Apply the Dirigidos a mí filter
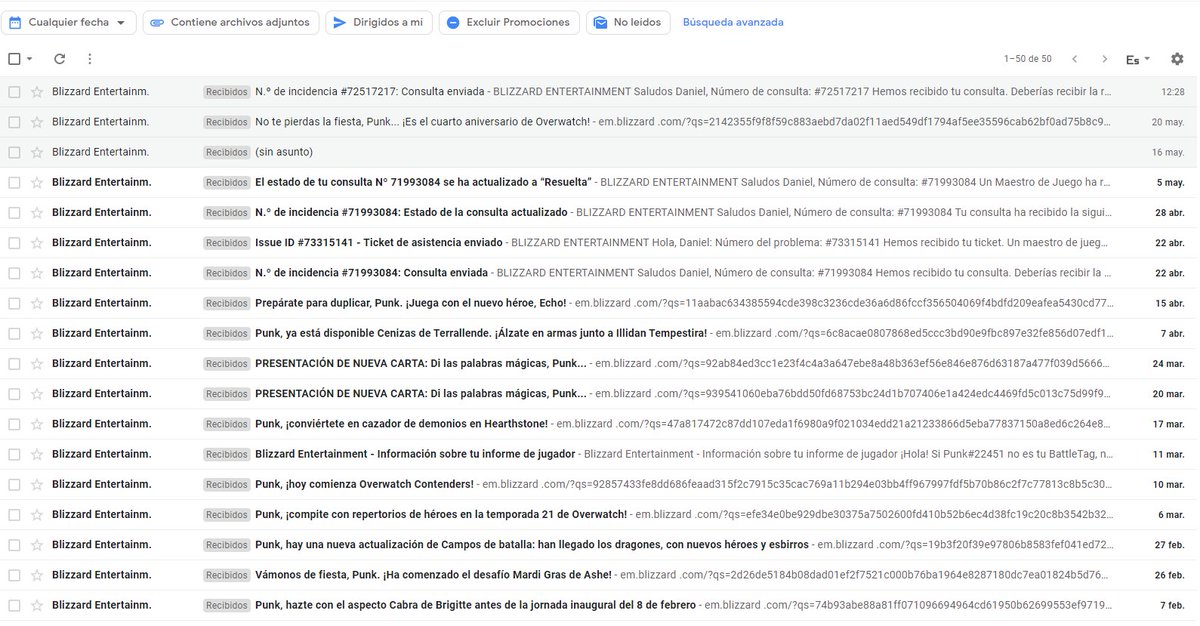The width and height of the screenshot is (1200, 626). coord(379,22)
